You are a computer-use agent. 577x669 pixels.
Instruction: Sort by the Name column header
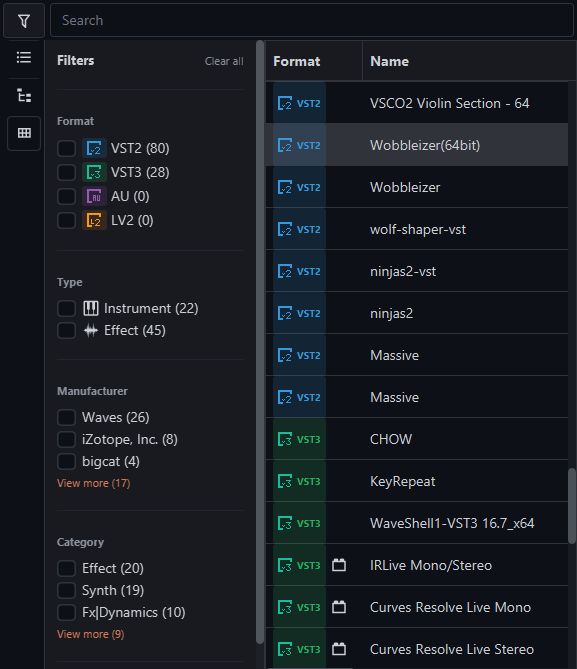[469, 61]
